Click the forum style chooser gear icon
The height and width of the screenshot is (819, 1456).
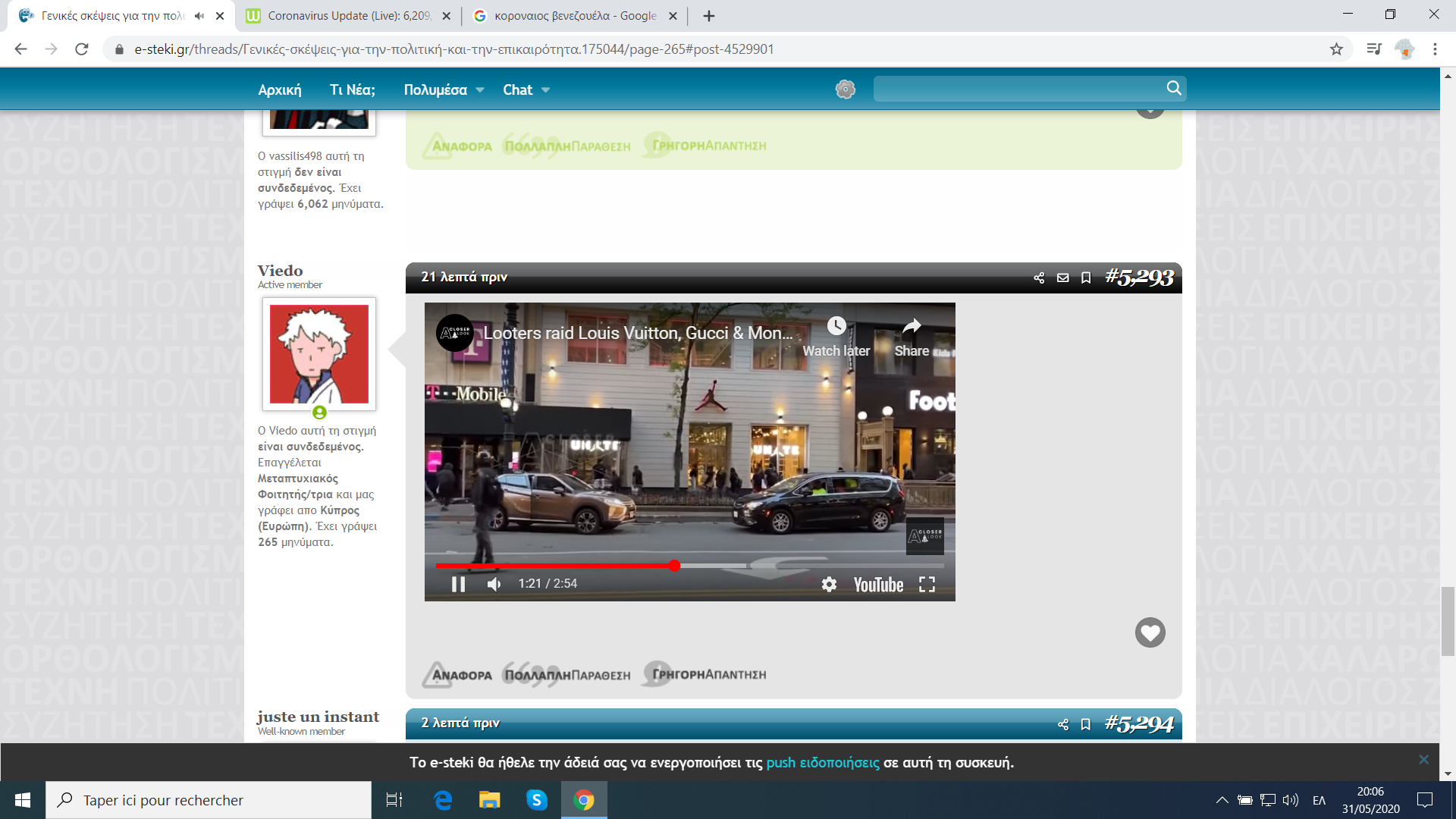click(846, 89)
